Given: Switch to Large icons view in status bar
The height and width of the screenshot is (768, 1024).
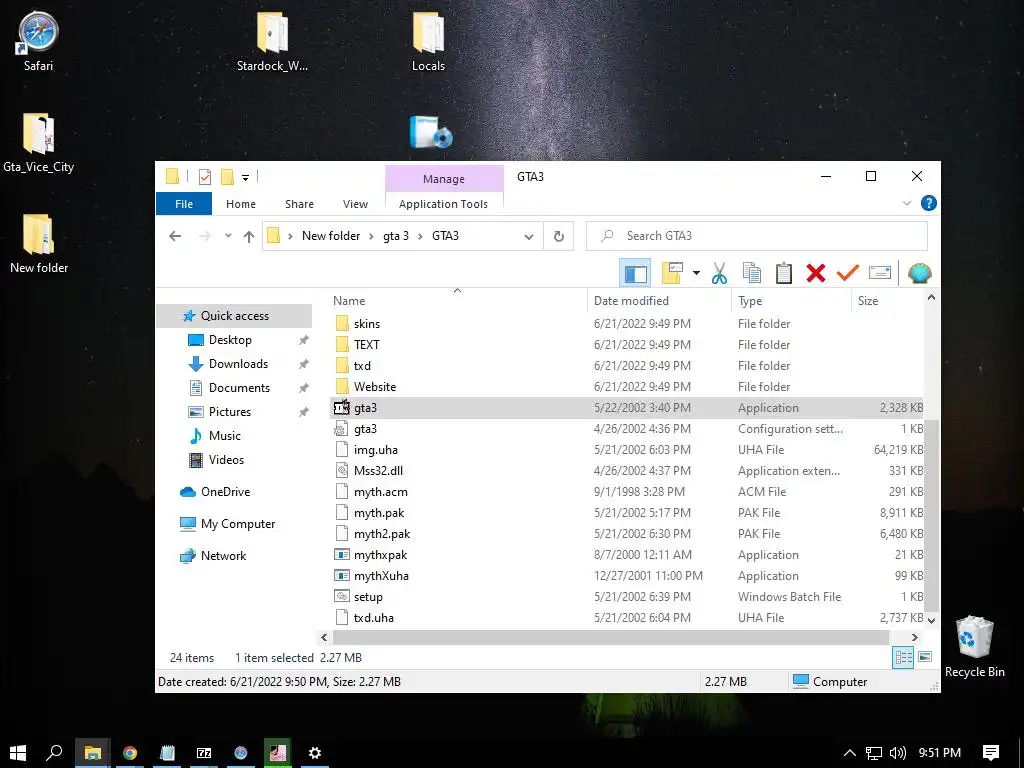Looking at the screenshot, I should coord(925,657).
